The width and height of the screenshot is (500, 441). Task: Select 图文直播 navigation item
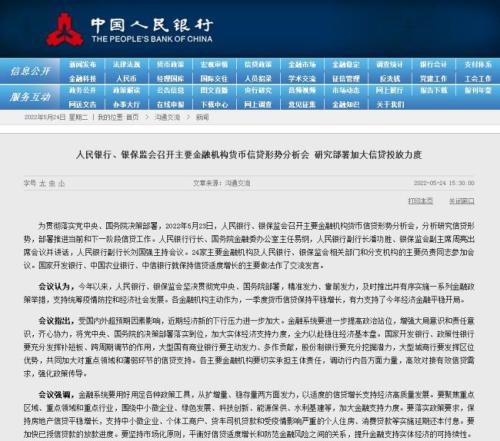(214, 90)
